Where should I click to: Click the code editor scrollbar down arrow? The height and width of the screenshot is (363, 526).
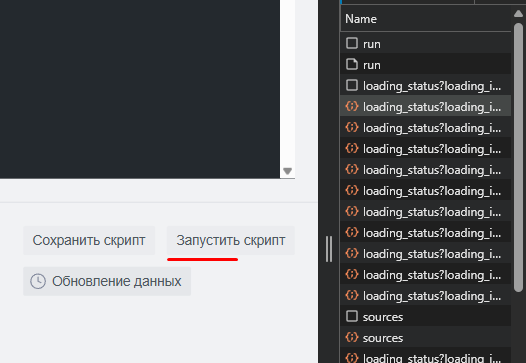tap(287, 171)
